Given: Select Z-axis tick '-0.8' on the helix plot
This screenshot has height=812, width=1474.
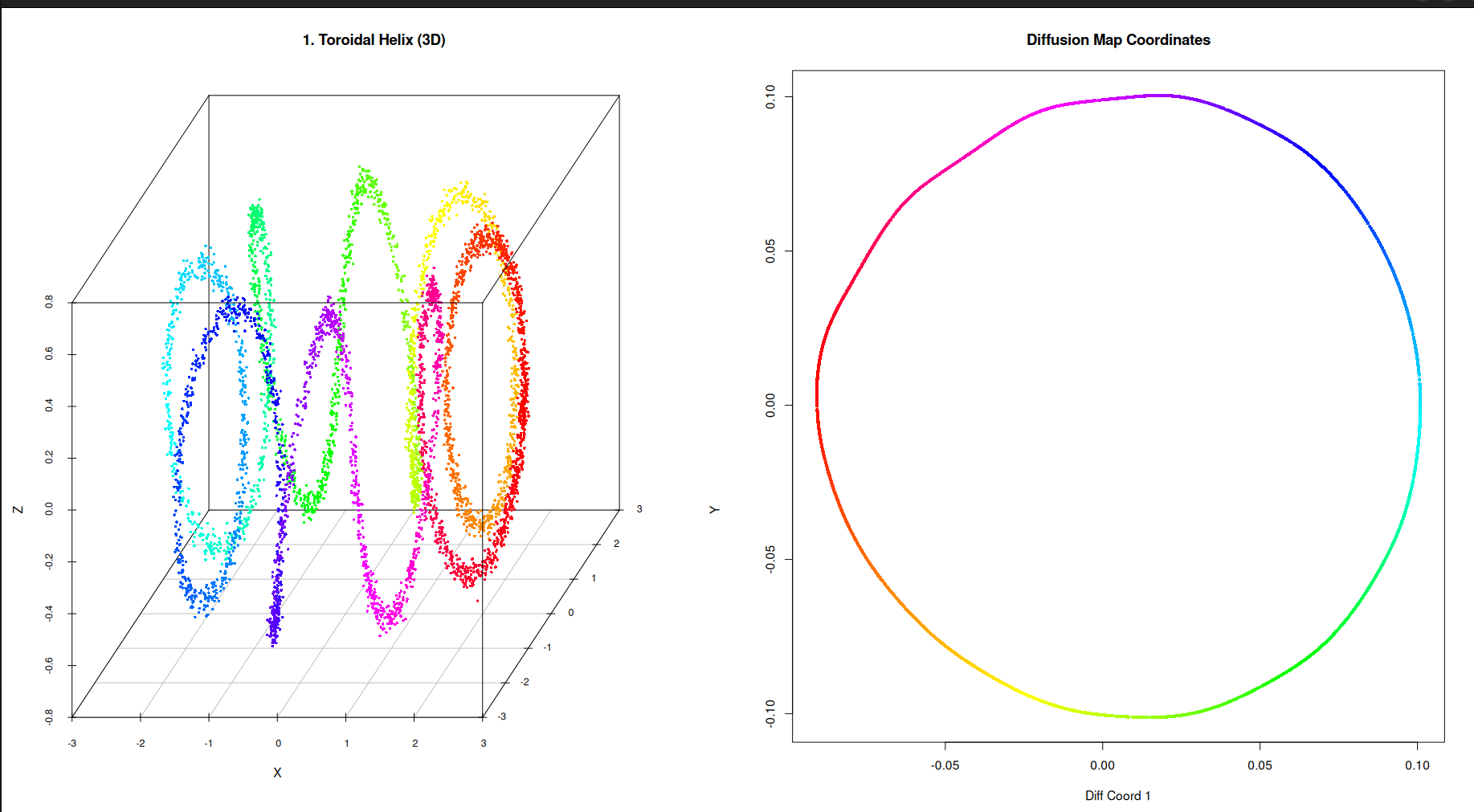Looking at the screenshot, I should point(50,717).
